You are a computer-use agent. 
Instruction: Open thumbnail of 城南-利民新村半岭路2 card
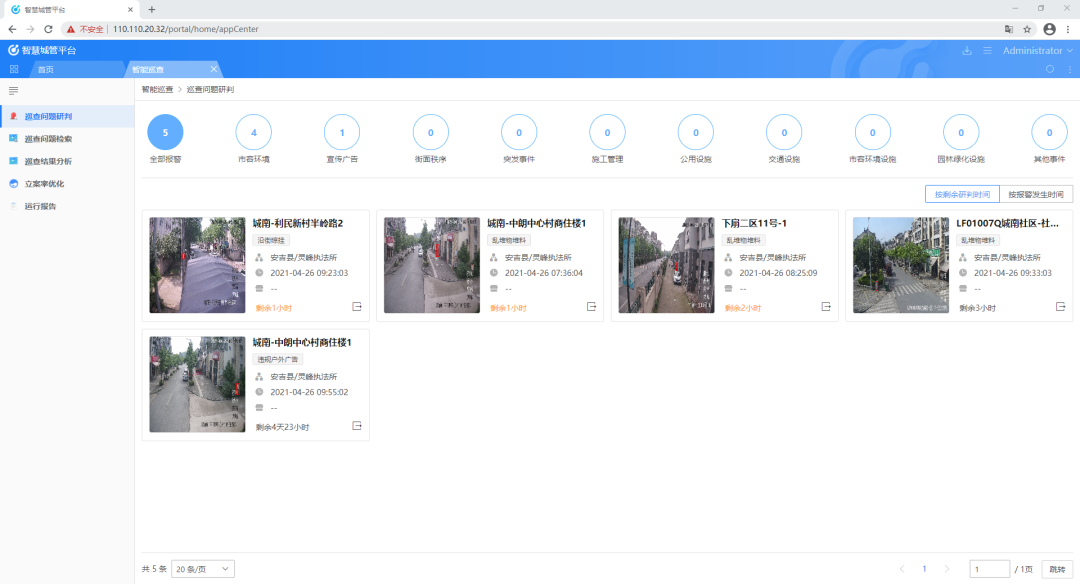[x=197, y=265]
